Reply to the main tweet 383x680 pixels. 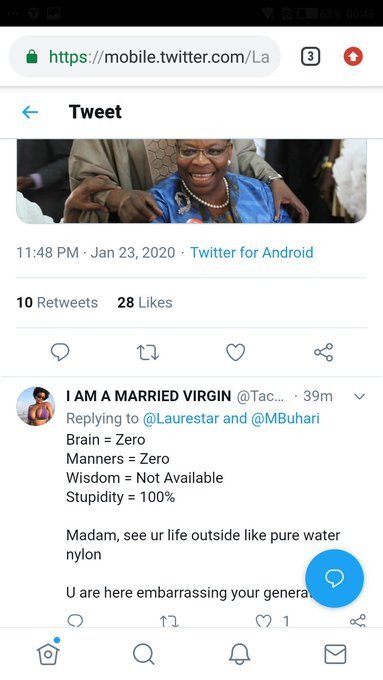pyautogui.click(x=60, y=352)
